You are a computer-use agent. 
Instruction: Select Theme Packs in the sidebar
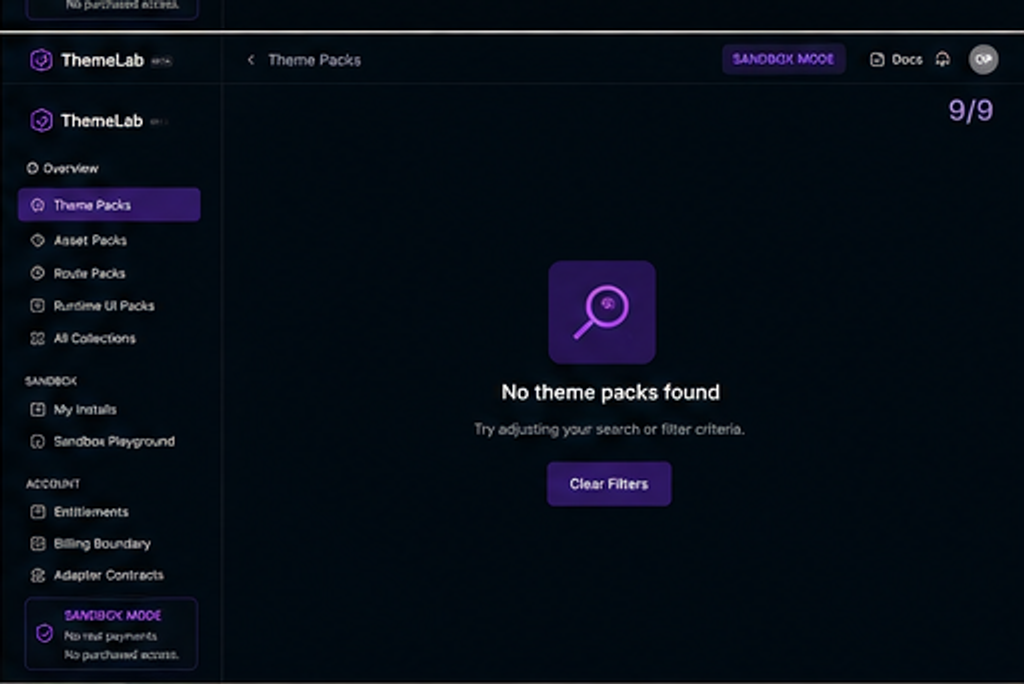(x=109, y=205)
